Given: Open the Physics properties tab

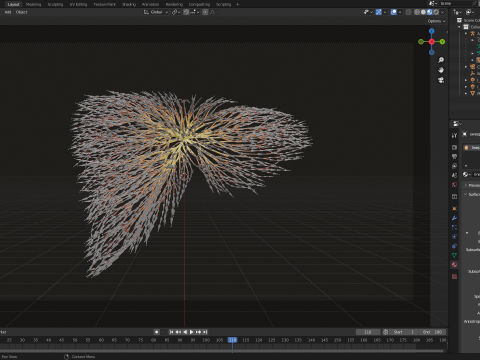Looking at the screenshot, I should click(454, 237).
